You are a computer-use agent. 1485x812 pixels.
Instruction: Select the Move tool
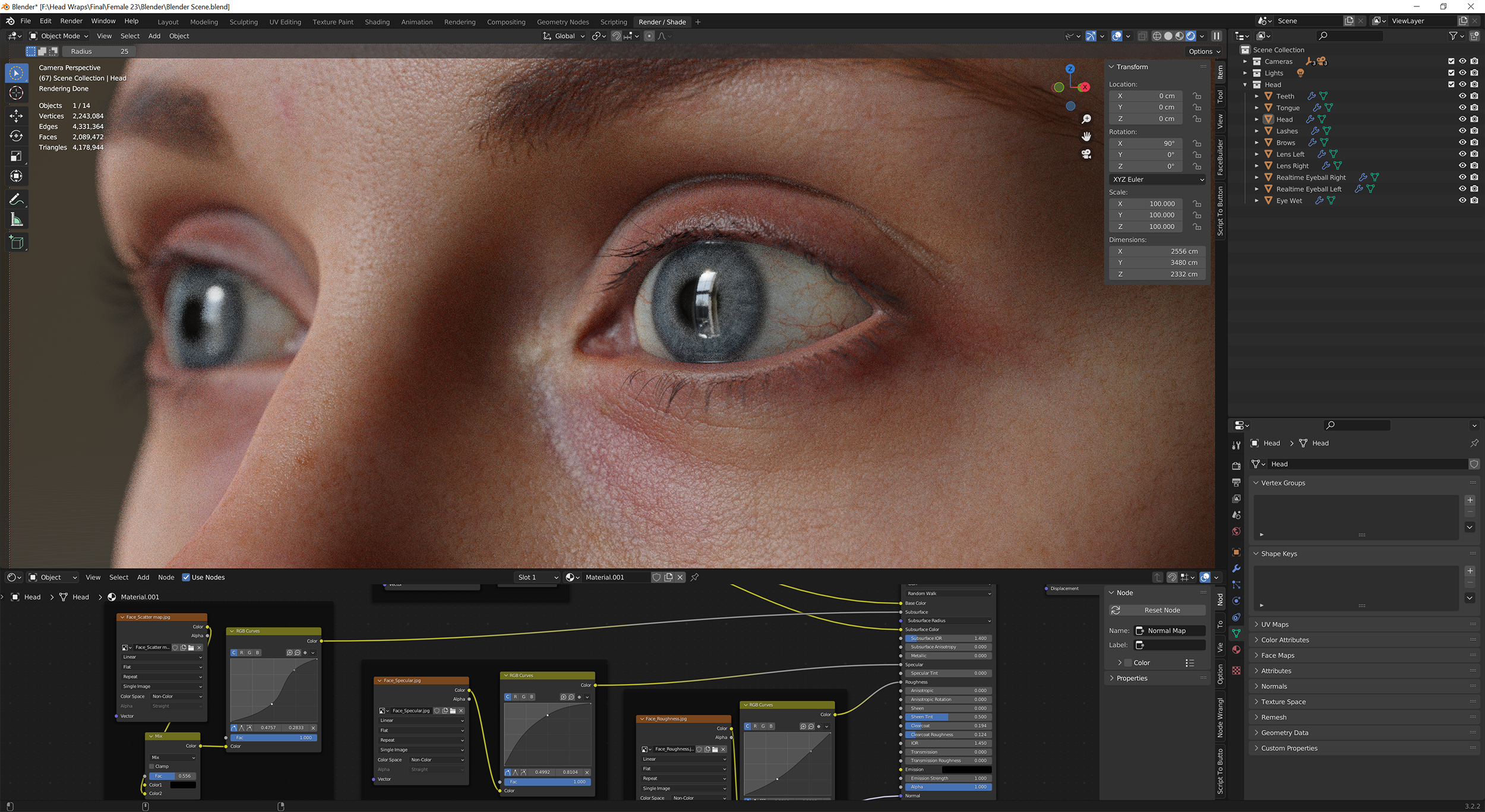(17, 115)
